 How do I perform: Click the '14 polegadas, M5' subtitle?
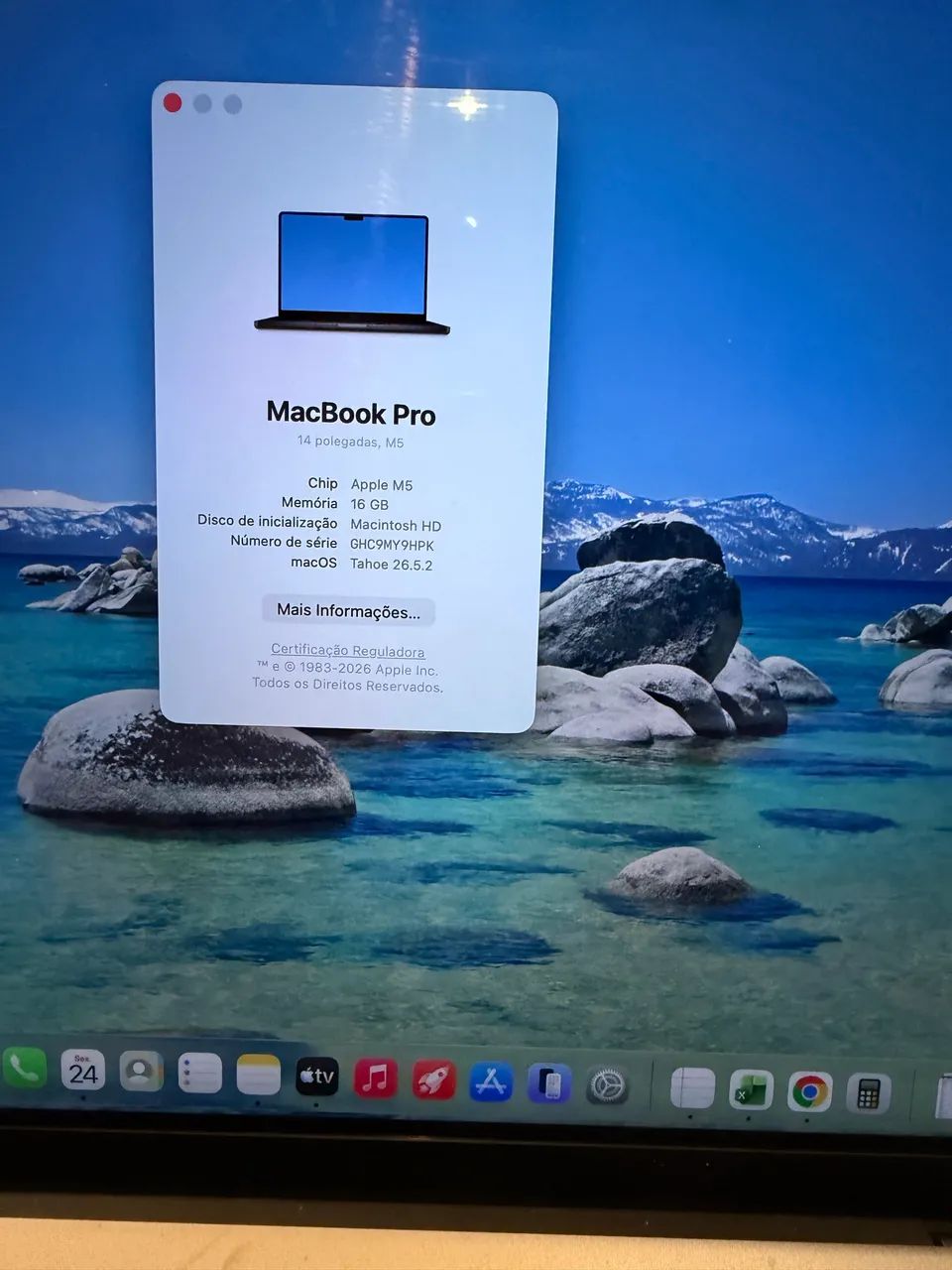click(x=350, y=442)
